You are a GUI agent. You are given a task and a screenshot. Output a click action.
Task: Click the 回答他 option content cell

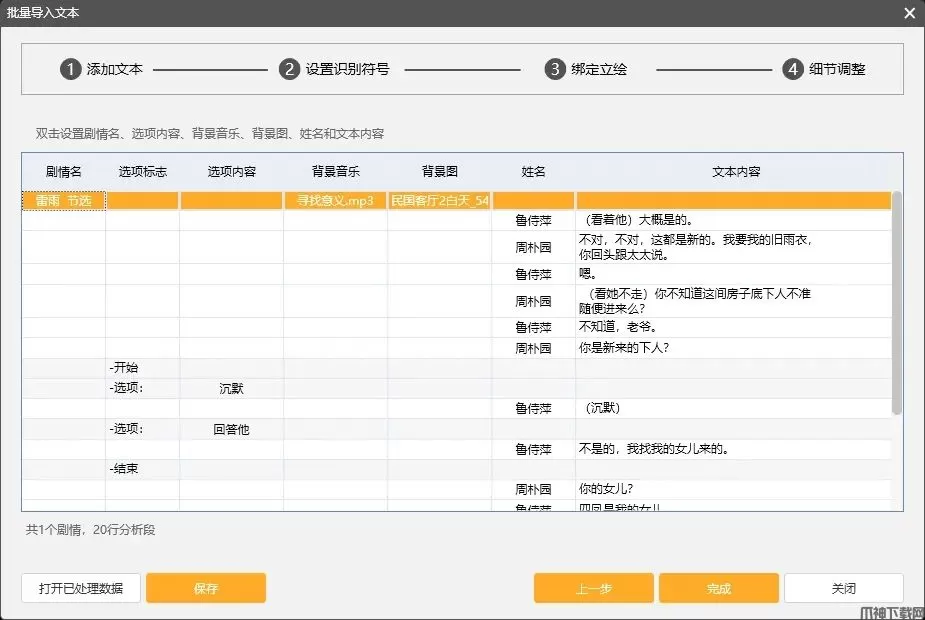coord(231,429)
